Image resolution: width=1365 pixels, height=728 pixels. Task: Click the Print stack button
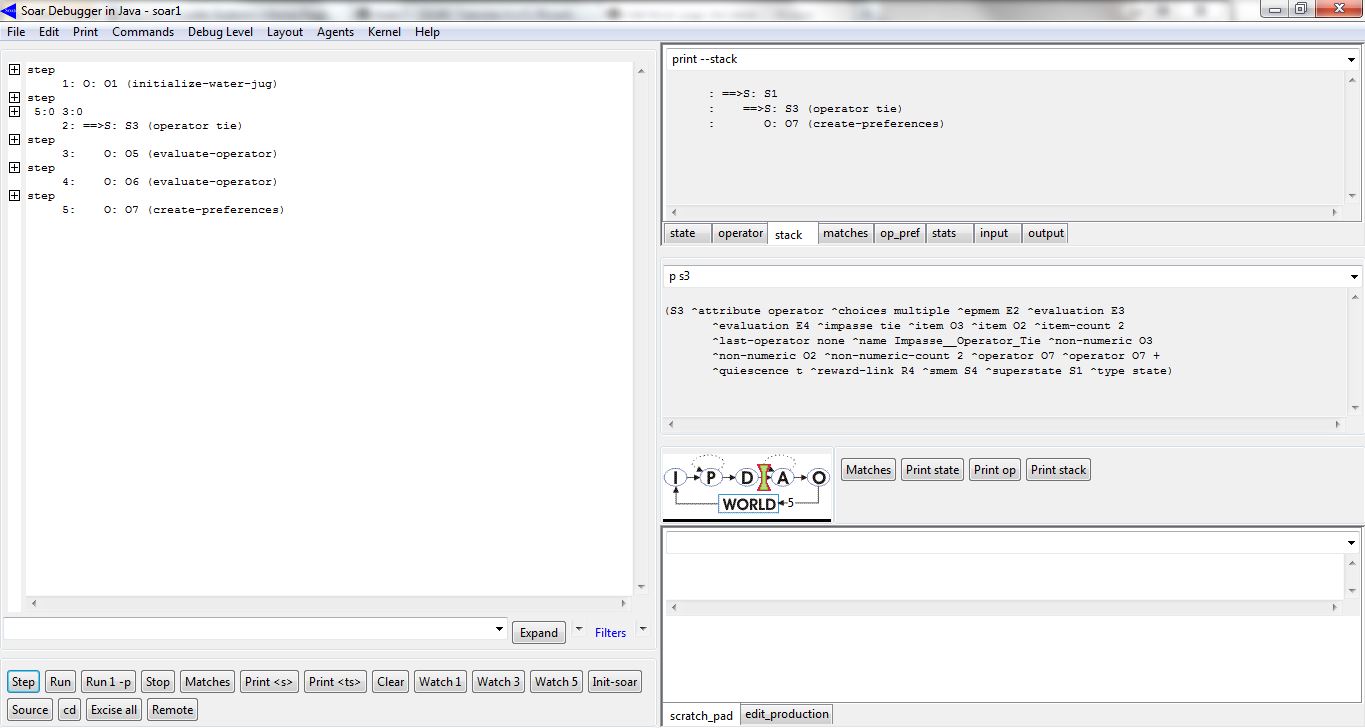pos(1058,470)
